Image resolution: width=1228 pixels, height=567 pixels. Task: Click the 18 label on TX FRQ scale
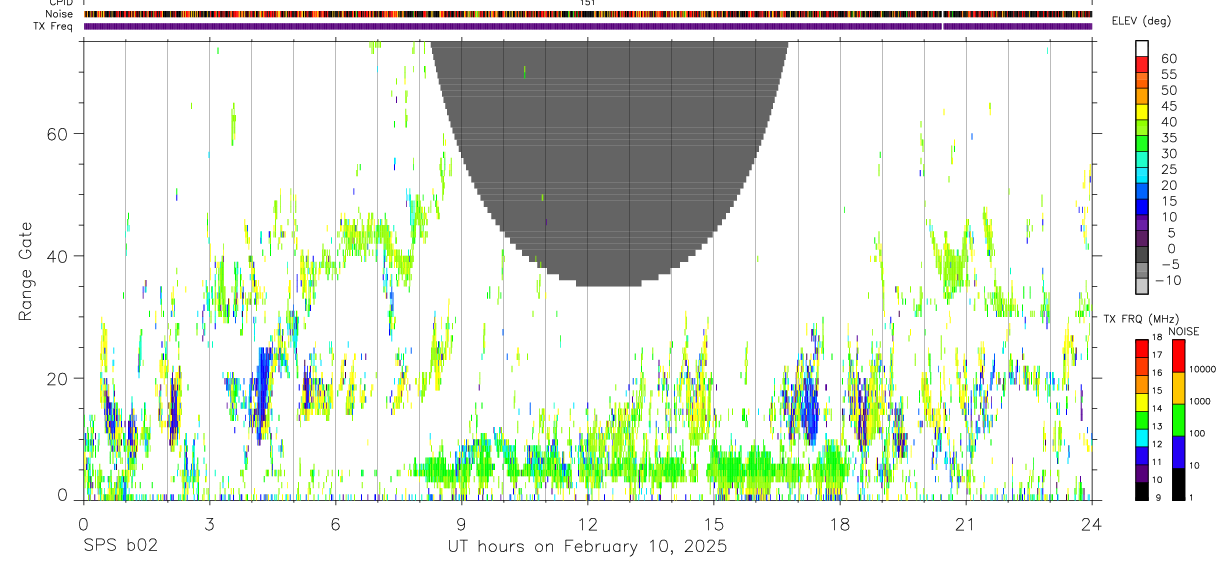click(x=1159, y=338)
